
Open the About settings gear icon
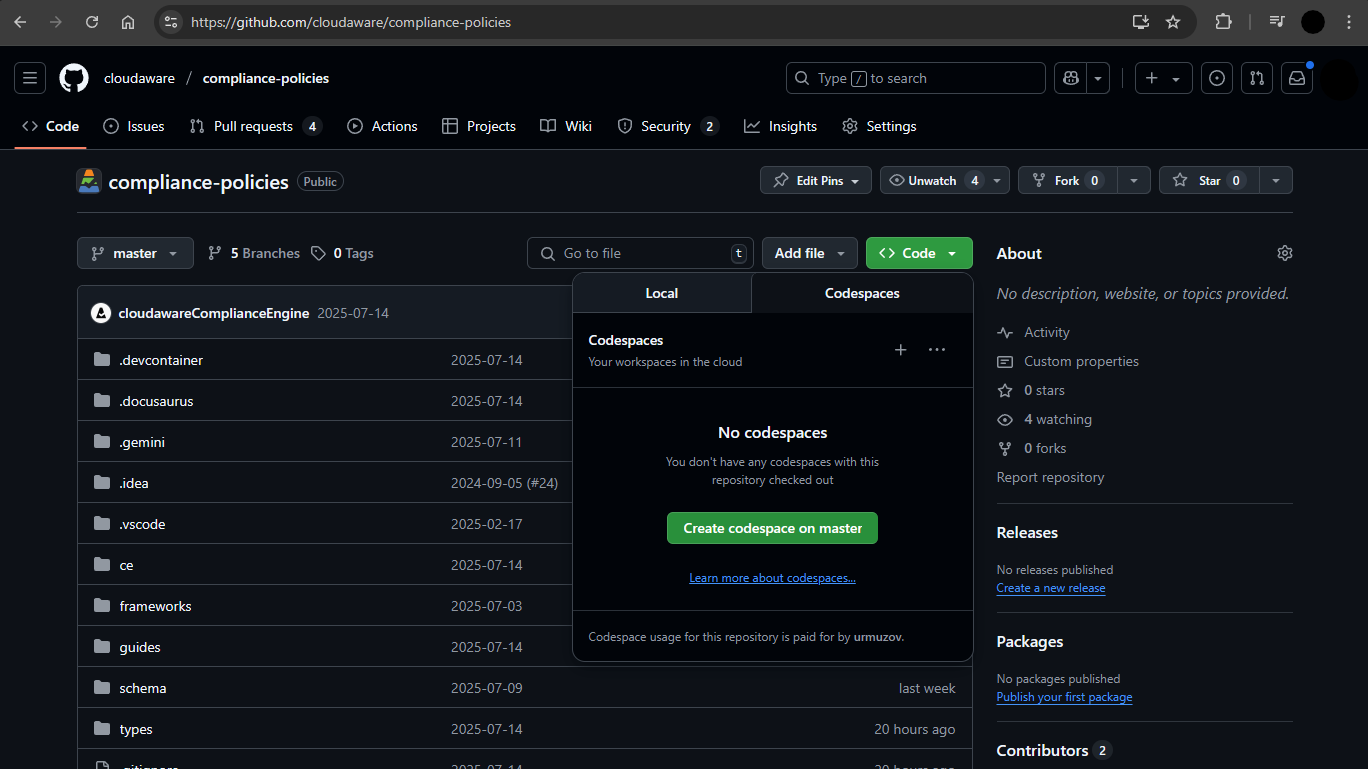pos(1285,253)
